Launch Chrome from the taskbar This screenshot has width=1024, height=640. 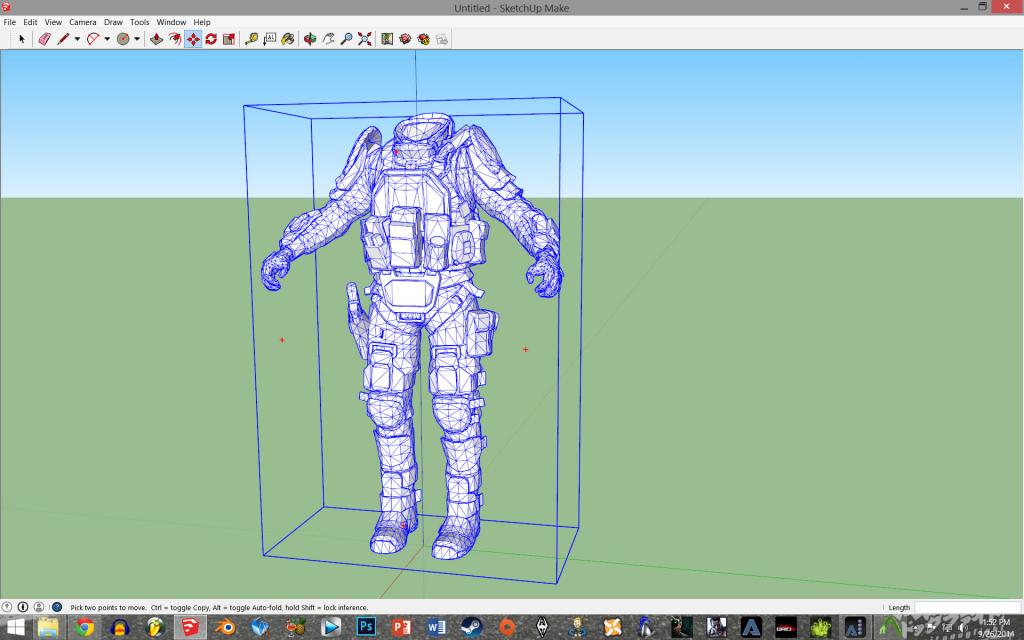click(x=84, y=628)
